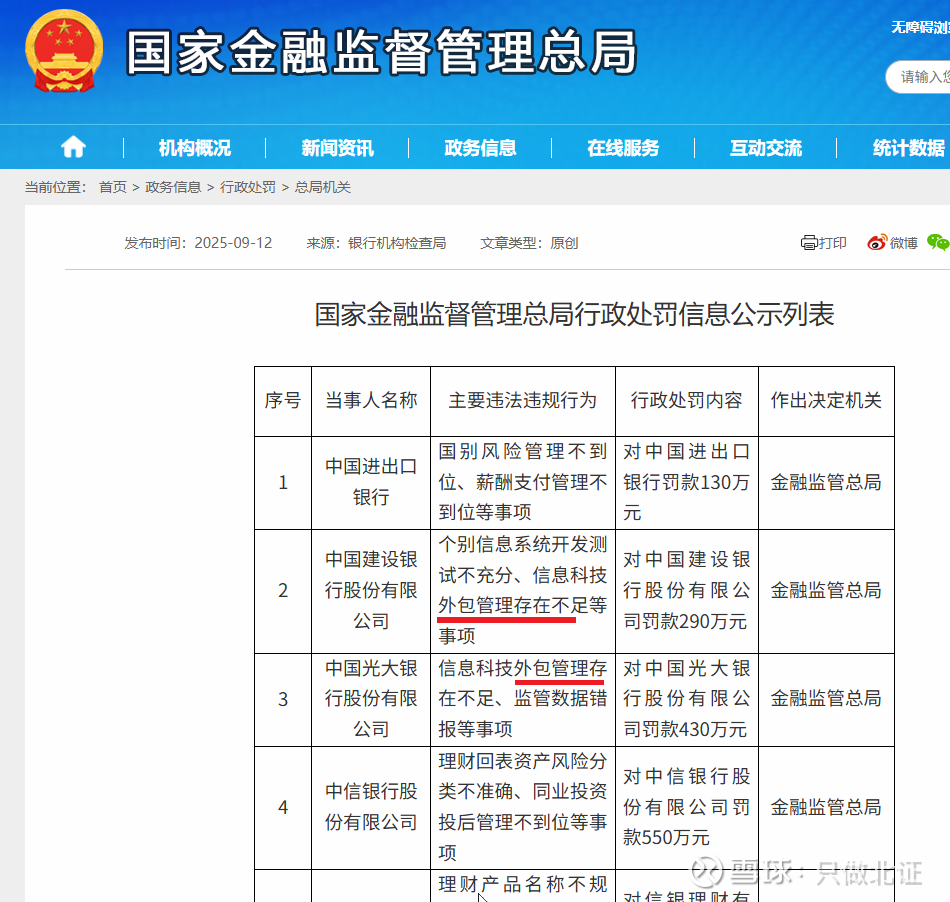Click the 主要违法违规行为 column header
The image size is (950, 902).
[x=523, y=400]
